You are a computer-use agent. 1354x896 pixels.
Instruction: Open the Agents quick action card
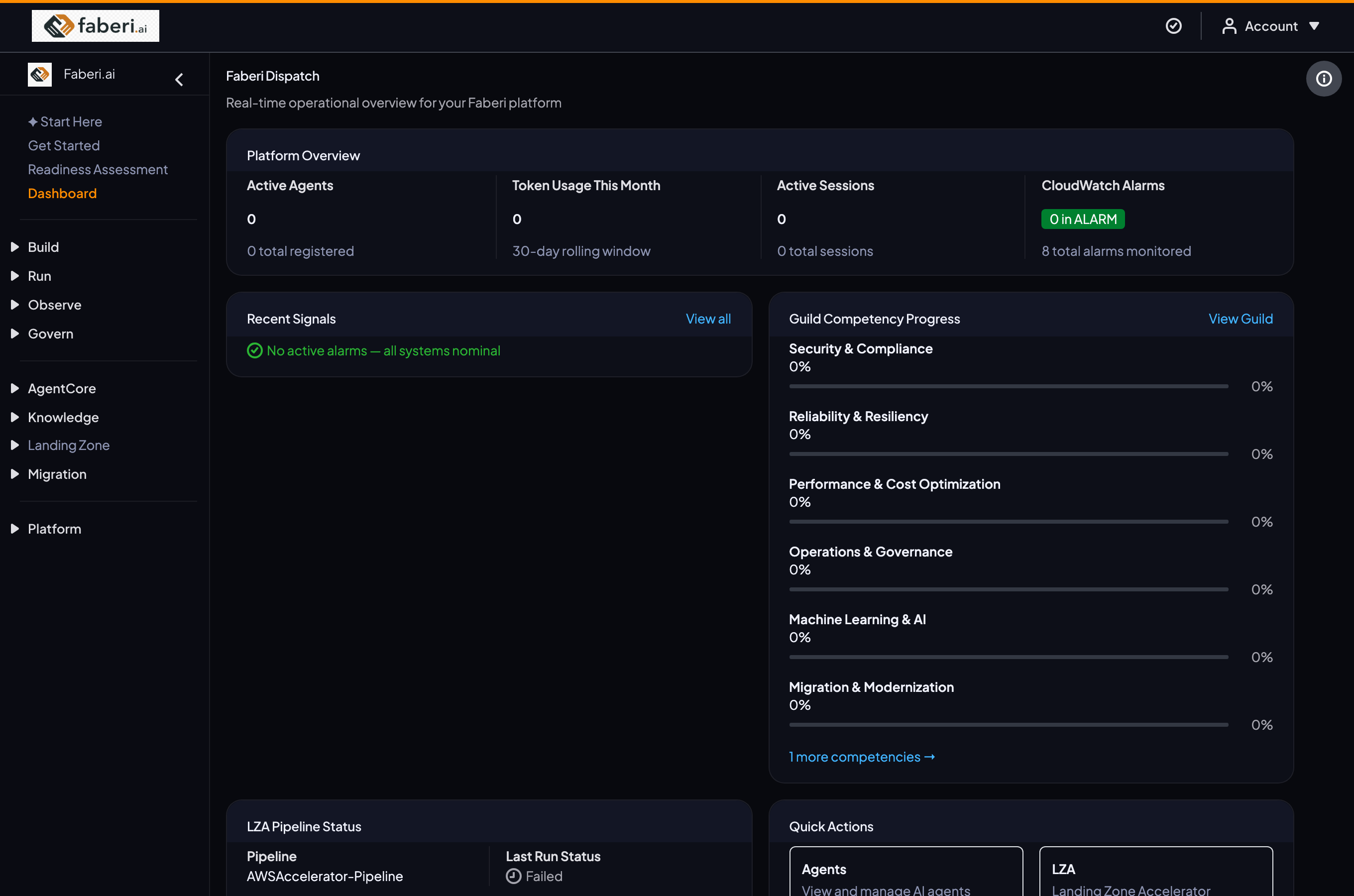(x=905, y=872)
